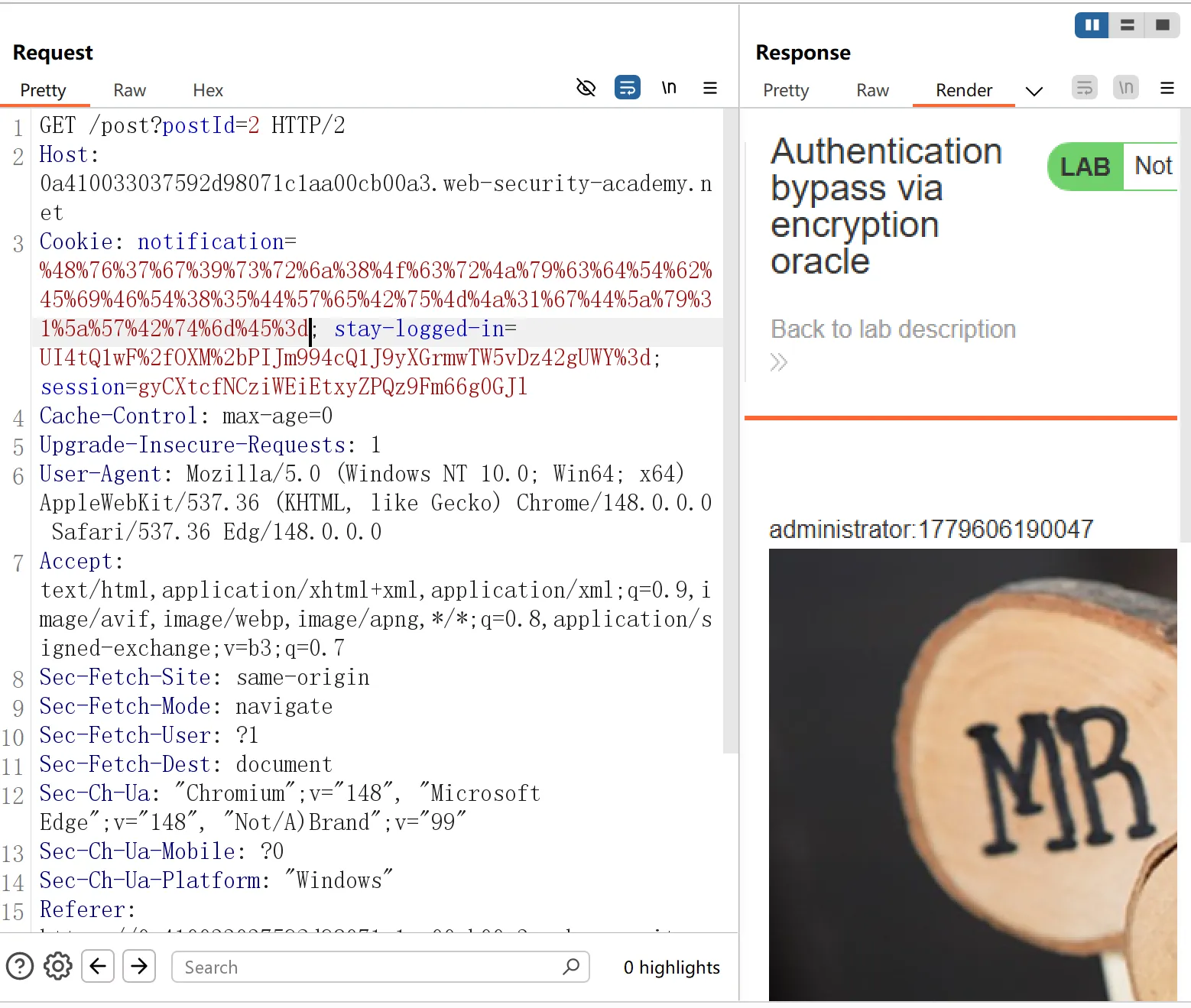Go to next match arrow
Viewport: 1191px width, 1008px height.
(x=139, y=967)
